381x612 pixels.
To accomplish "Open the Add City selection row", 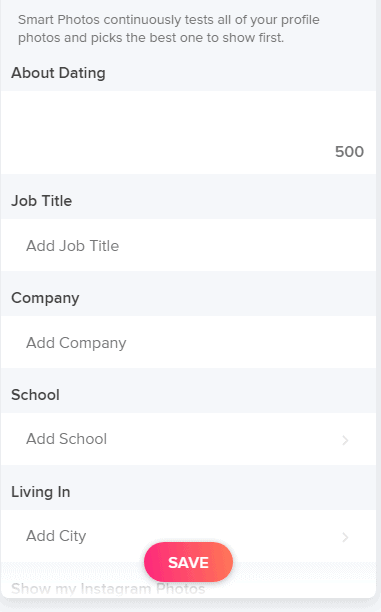I will click(188, 536).
